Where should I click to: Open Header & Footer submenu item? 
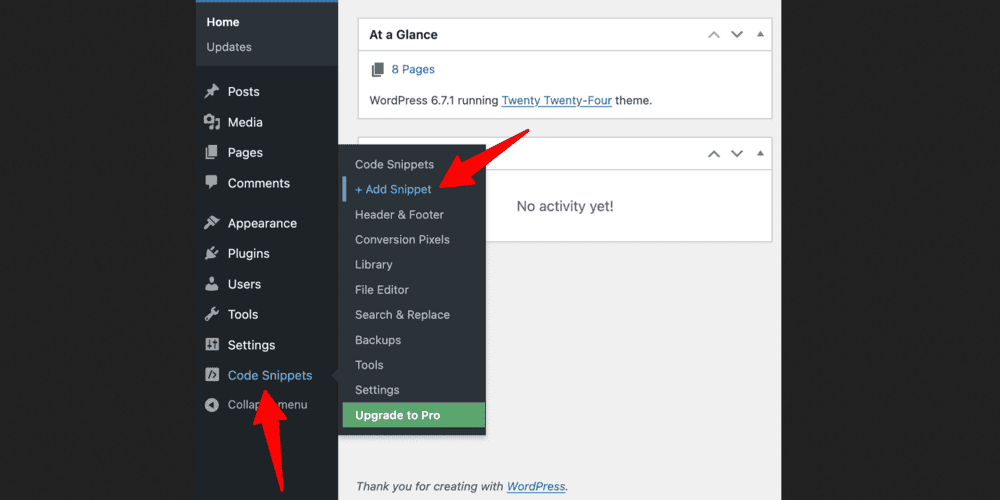coord(399,214)
